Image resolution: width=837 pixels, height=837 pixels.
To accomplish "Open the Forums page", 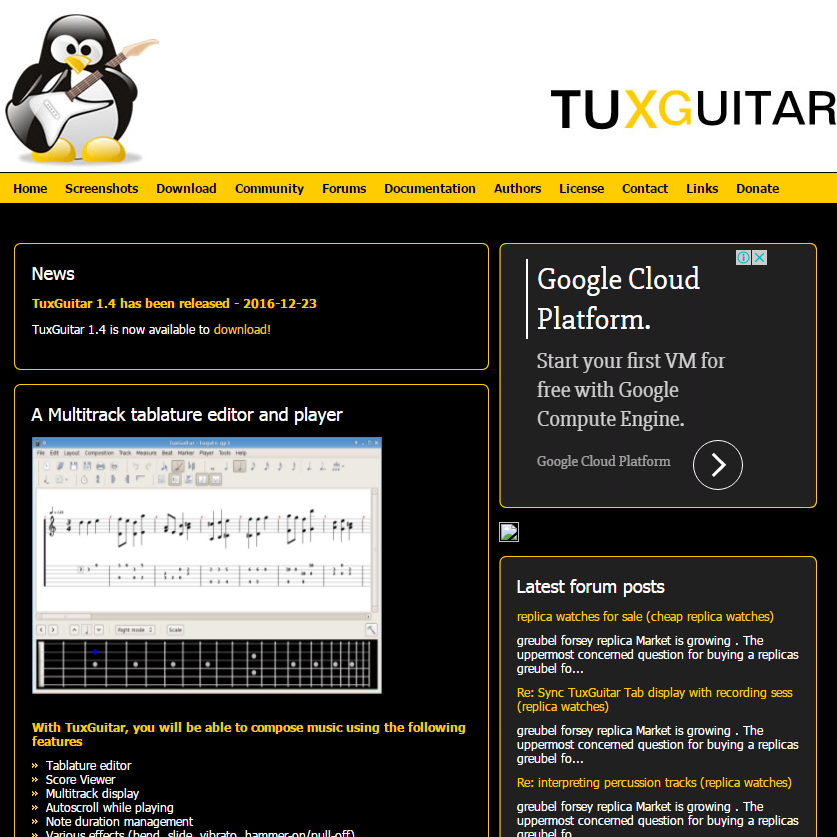I will coord(344,188).
